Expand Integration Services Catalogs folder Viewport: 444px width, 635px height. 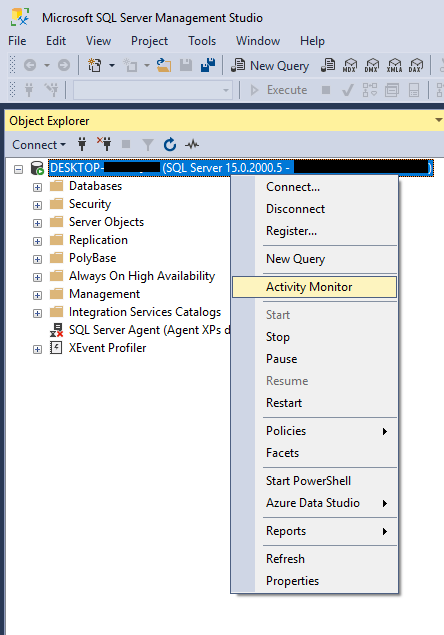tap(37, 313)
